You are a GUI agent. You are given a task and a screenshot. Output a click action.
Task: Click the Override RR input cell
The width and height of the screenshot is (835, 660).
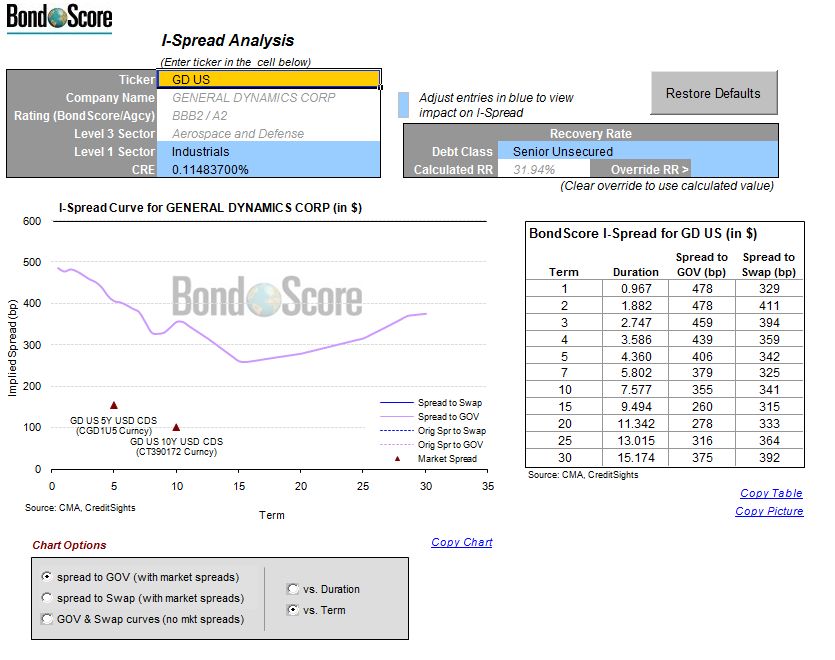coord(734,169)
